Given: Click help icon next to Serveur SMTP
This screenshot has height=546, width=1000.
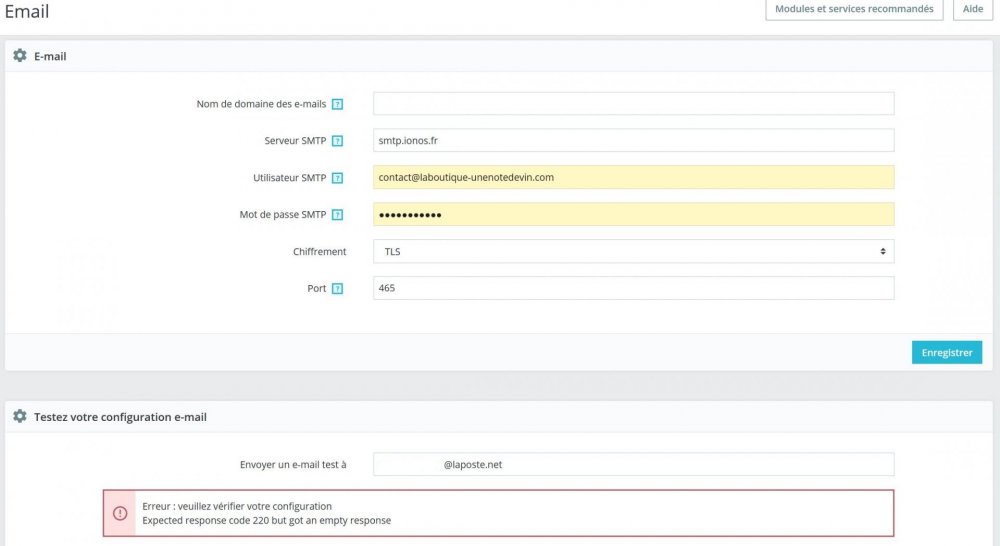Looking at the screenshot, I should point(337,141).
